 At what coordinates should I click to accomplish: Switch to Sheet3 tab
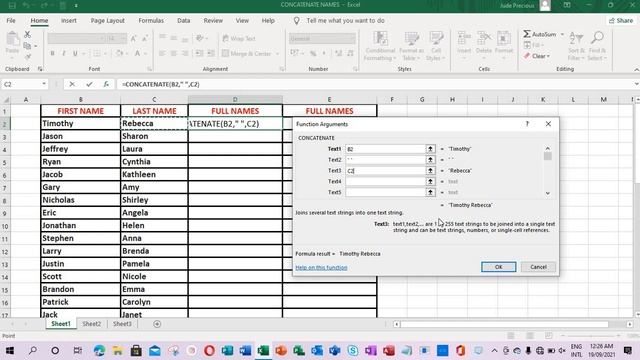(122, 324)
